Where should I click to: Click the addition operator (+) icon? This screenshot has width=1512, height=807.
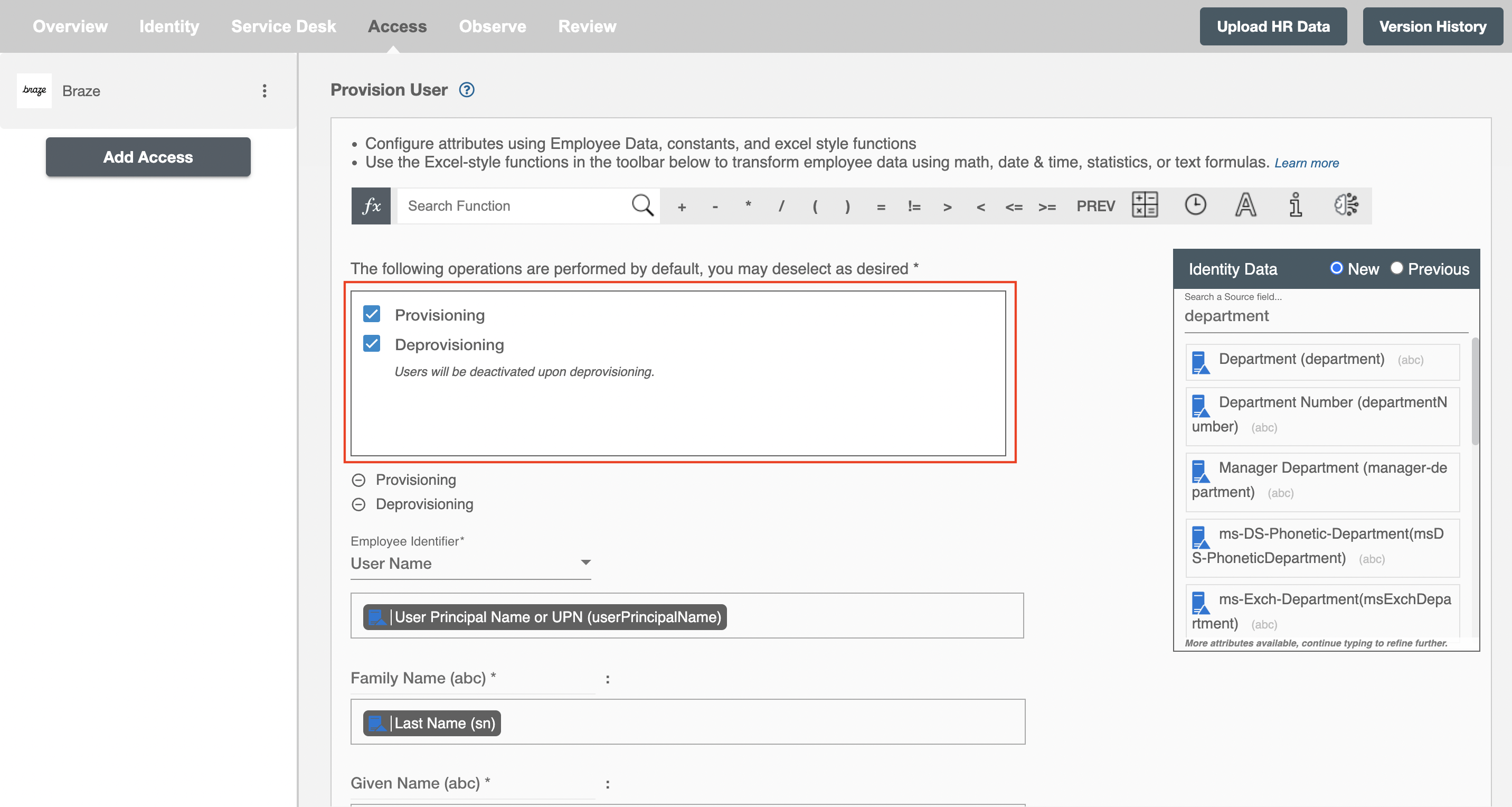coord(682,206)
